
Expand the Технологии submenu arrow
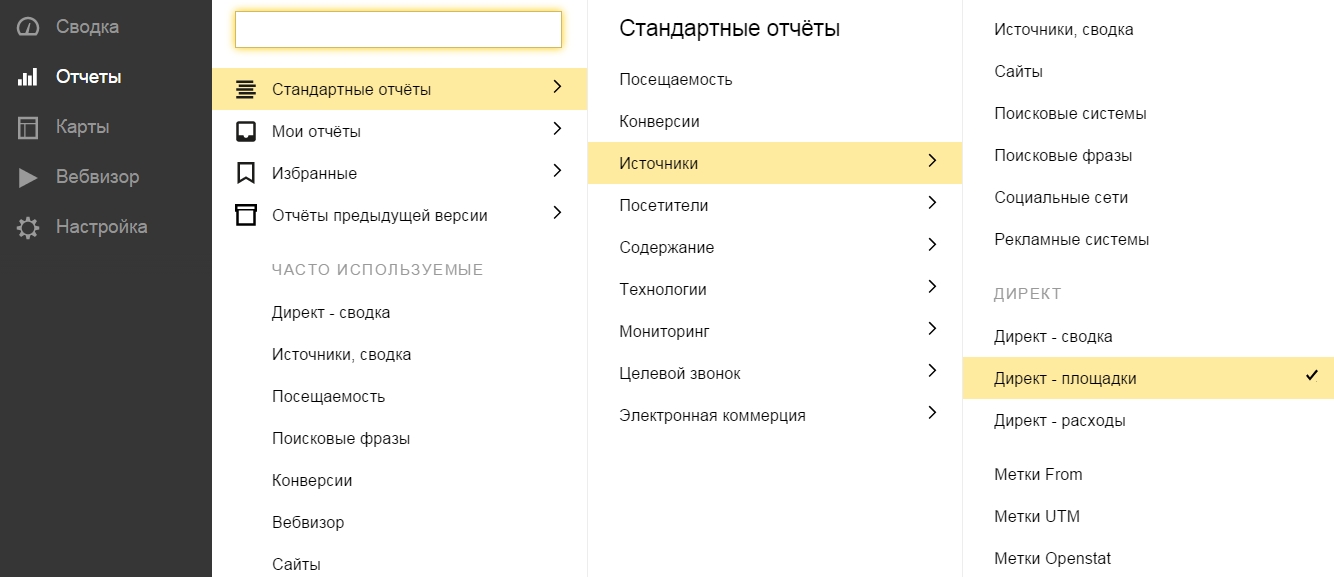932,287
